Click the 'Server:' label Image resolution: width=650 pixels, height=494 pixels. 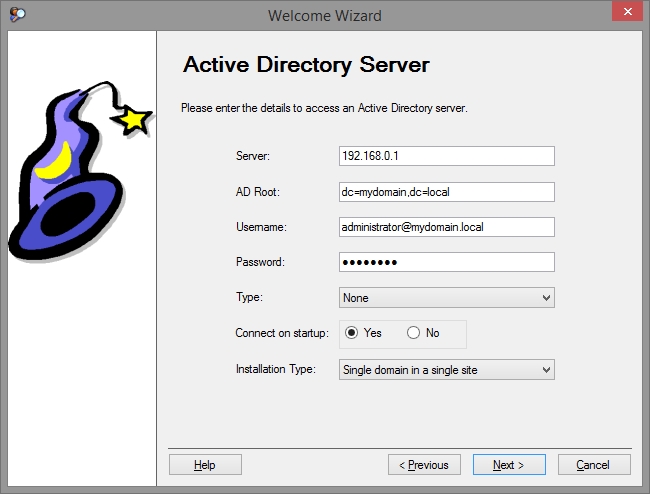pyautogui.click(x=253, y=156)
